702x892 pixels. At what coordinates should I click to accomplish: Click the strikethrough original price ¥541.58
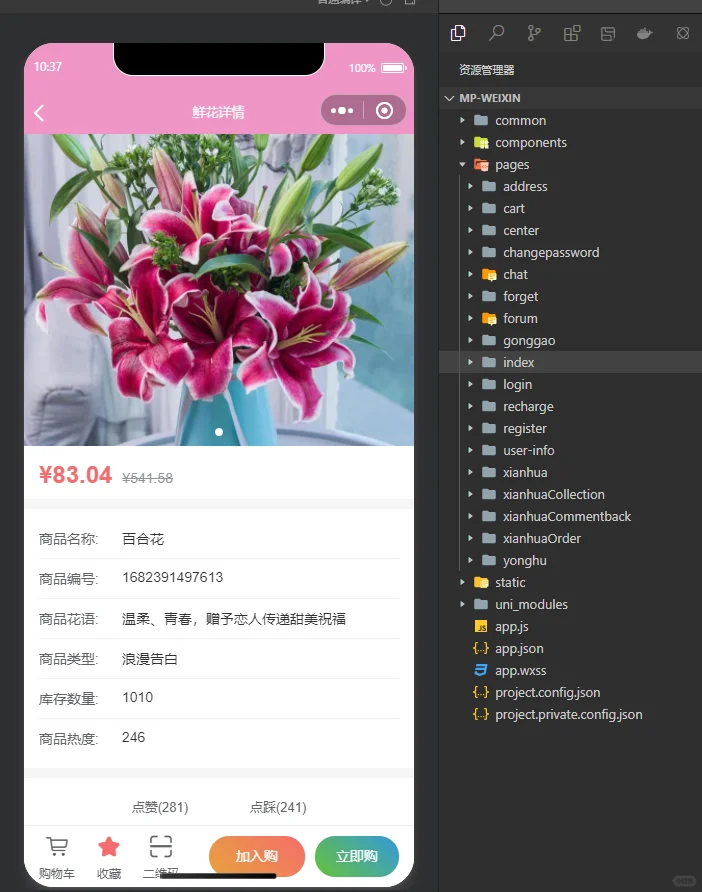147,478
